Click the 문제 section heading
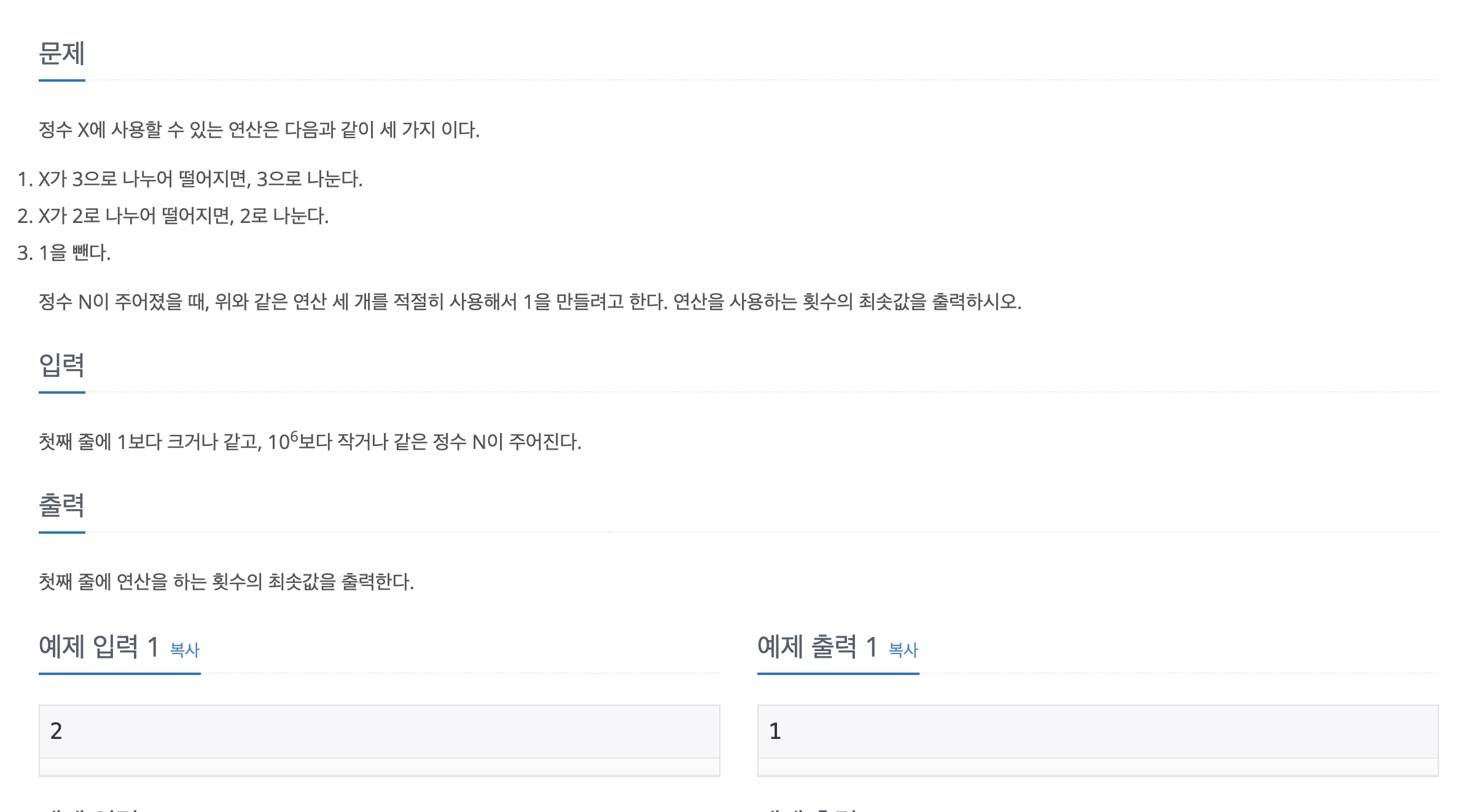 click(61, 53)
